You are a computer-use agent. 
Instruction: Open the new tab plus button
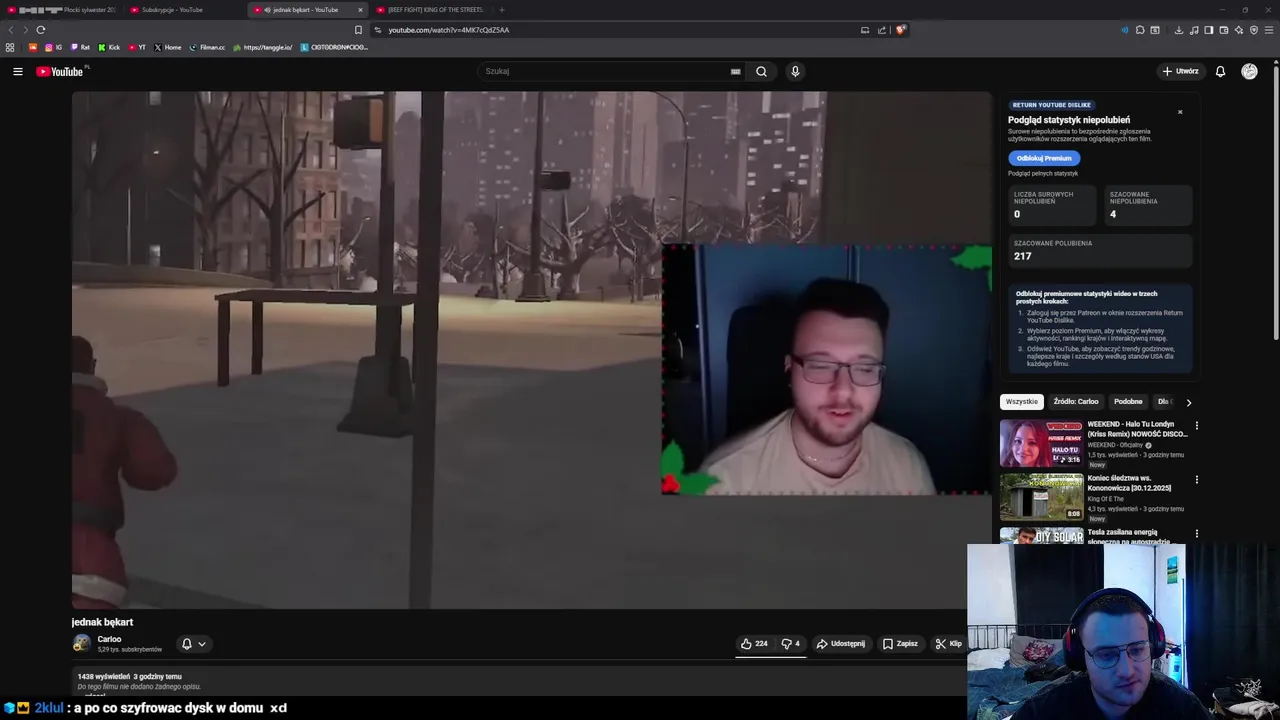point(502,10)
